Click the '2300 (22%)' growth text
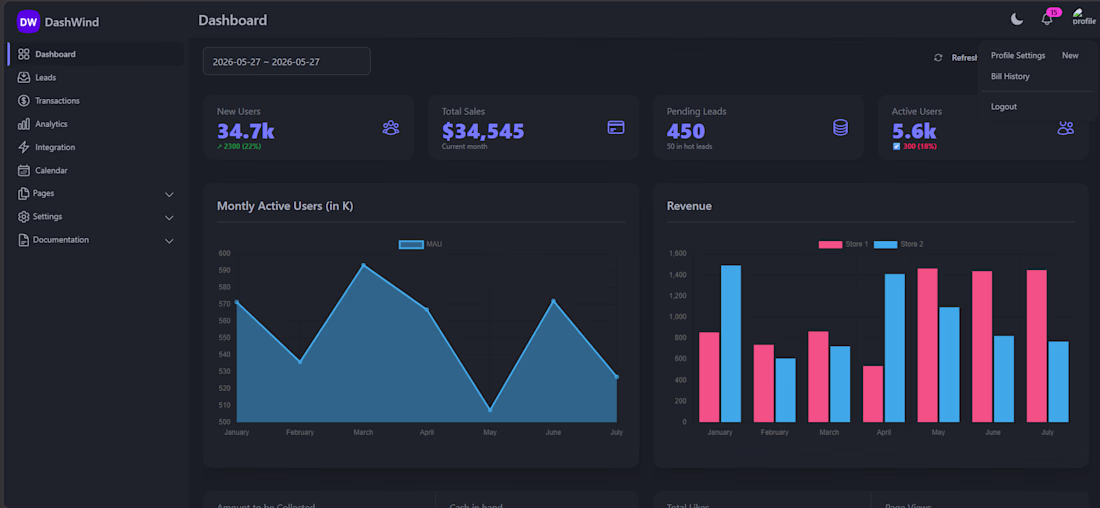This screenshot has height=508, width=1100. click(242, 147)
